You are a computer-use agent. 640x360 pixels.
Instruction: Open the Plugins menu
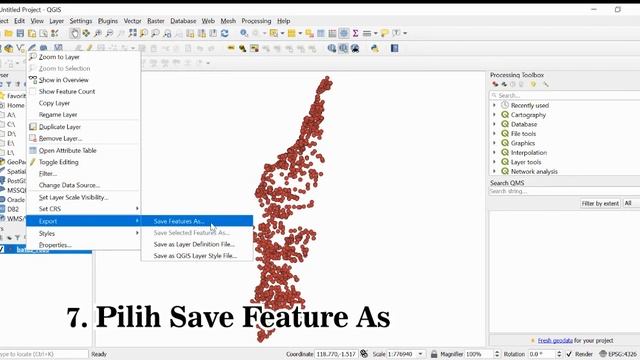(x=108, y=21)
